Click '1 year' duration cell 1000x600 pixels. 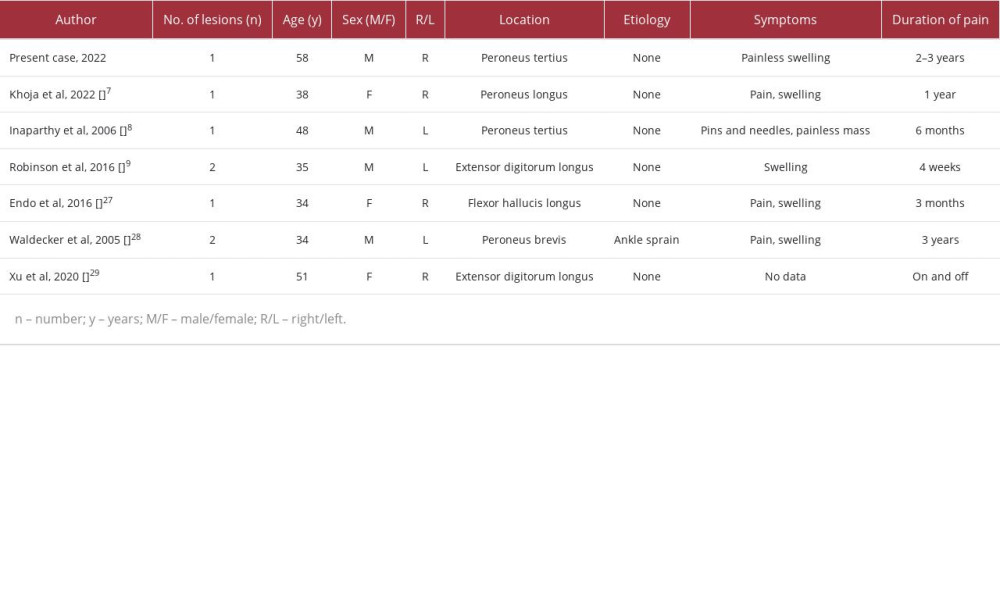pos(940,94)
